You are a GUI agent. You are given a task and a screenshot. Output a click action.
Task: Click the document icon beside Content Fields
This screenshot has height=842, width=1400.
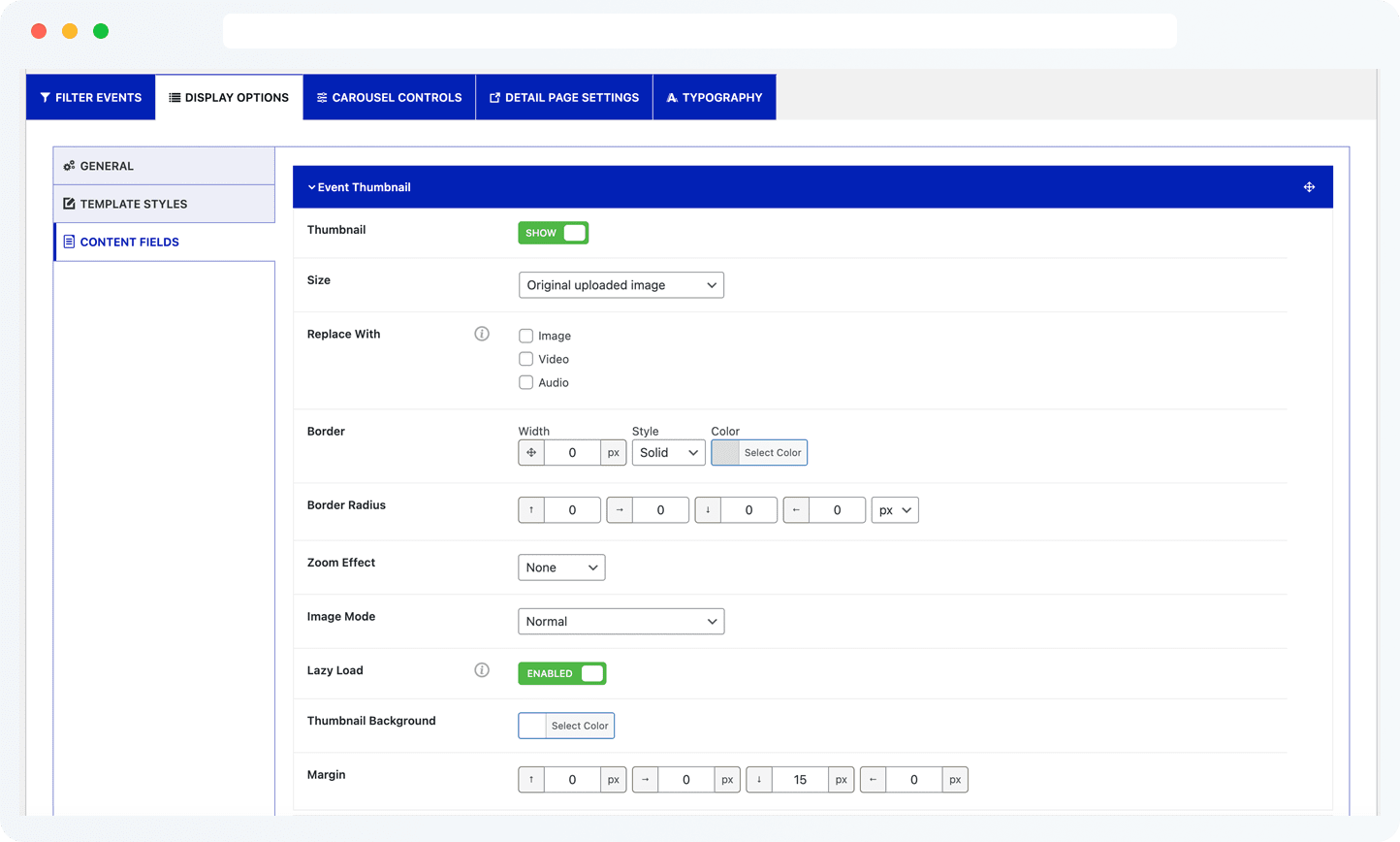(69, 242)
